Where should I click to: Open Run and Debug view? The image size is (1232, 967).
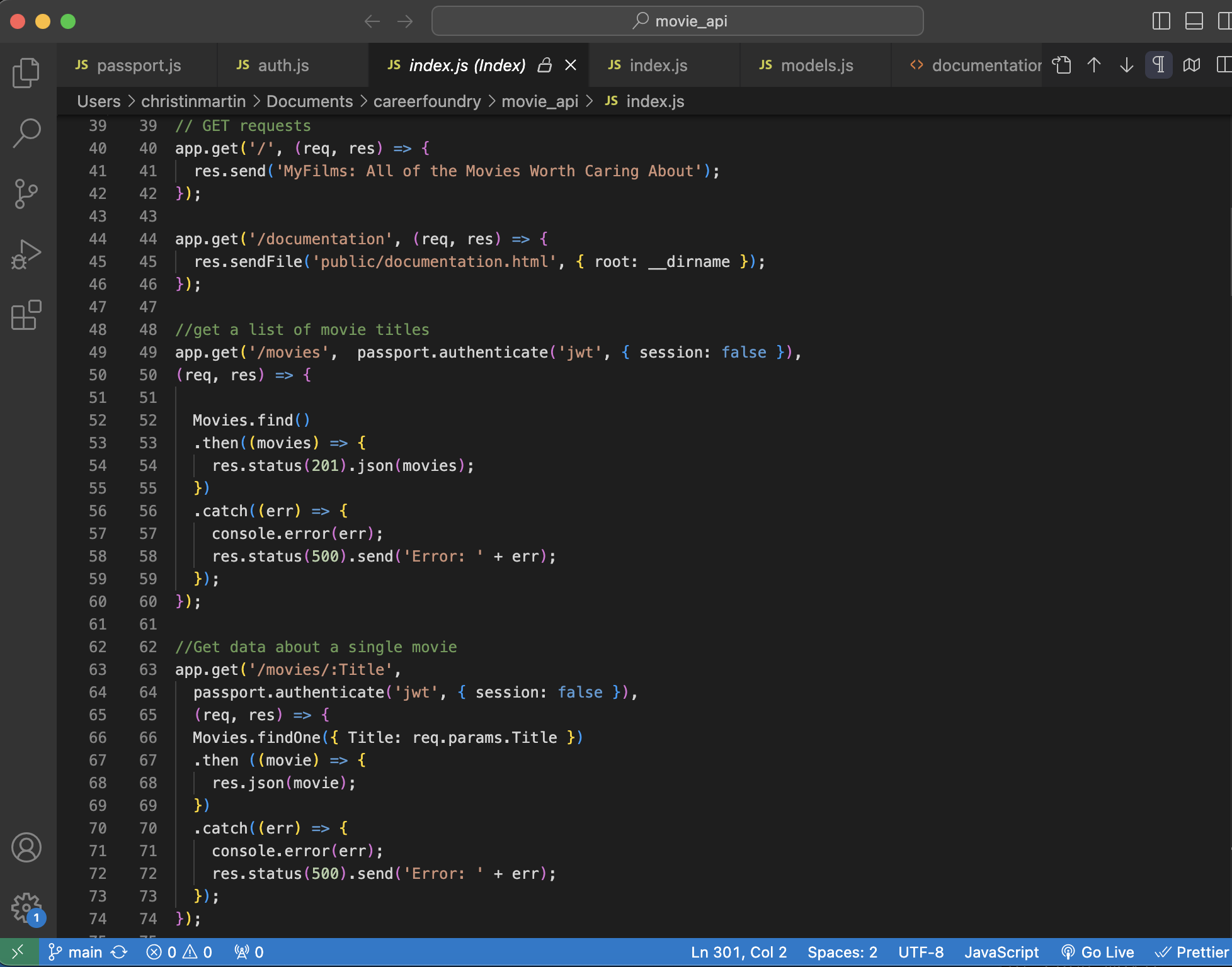26,254
